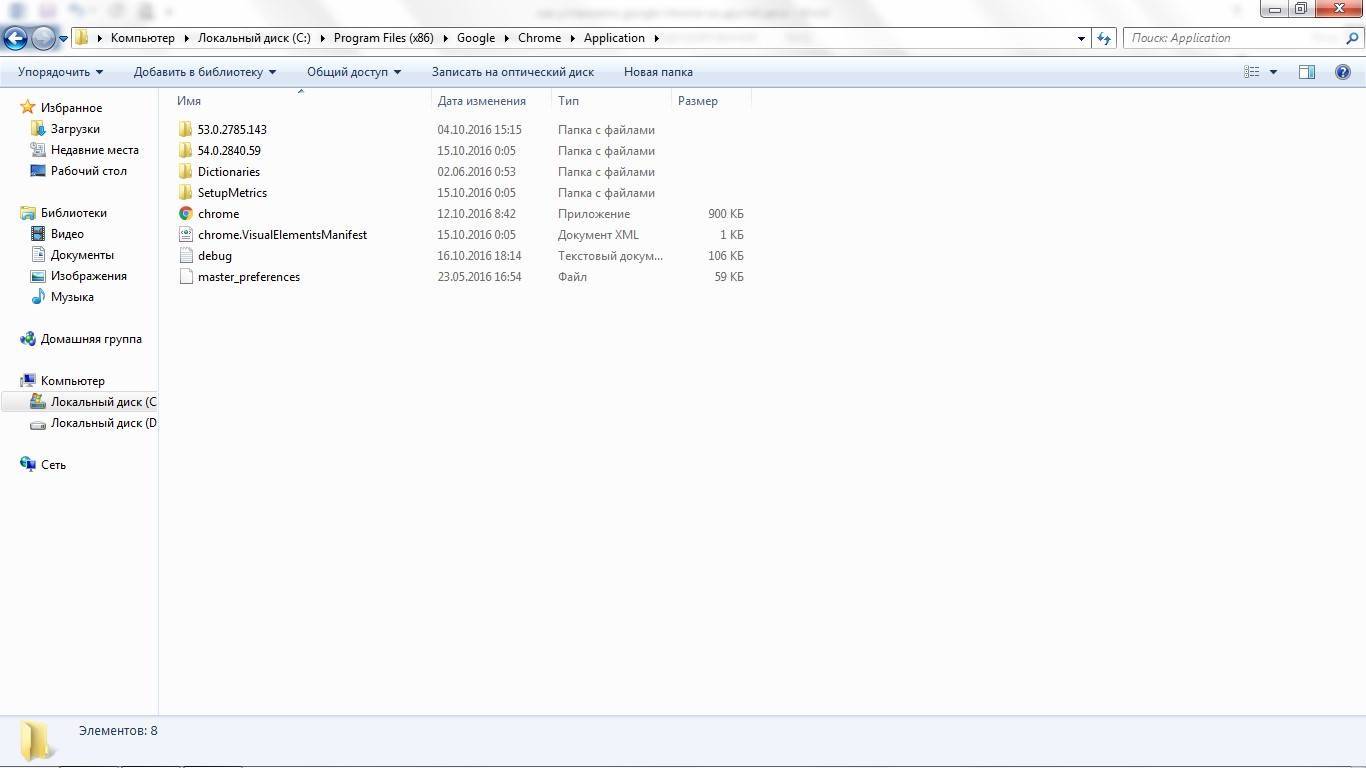This screenshot has height=768, width=1366.
Task: Select Загрузки in the navigation pane
Action: (x=75, y=129)
